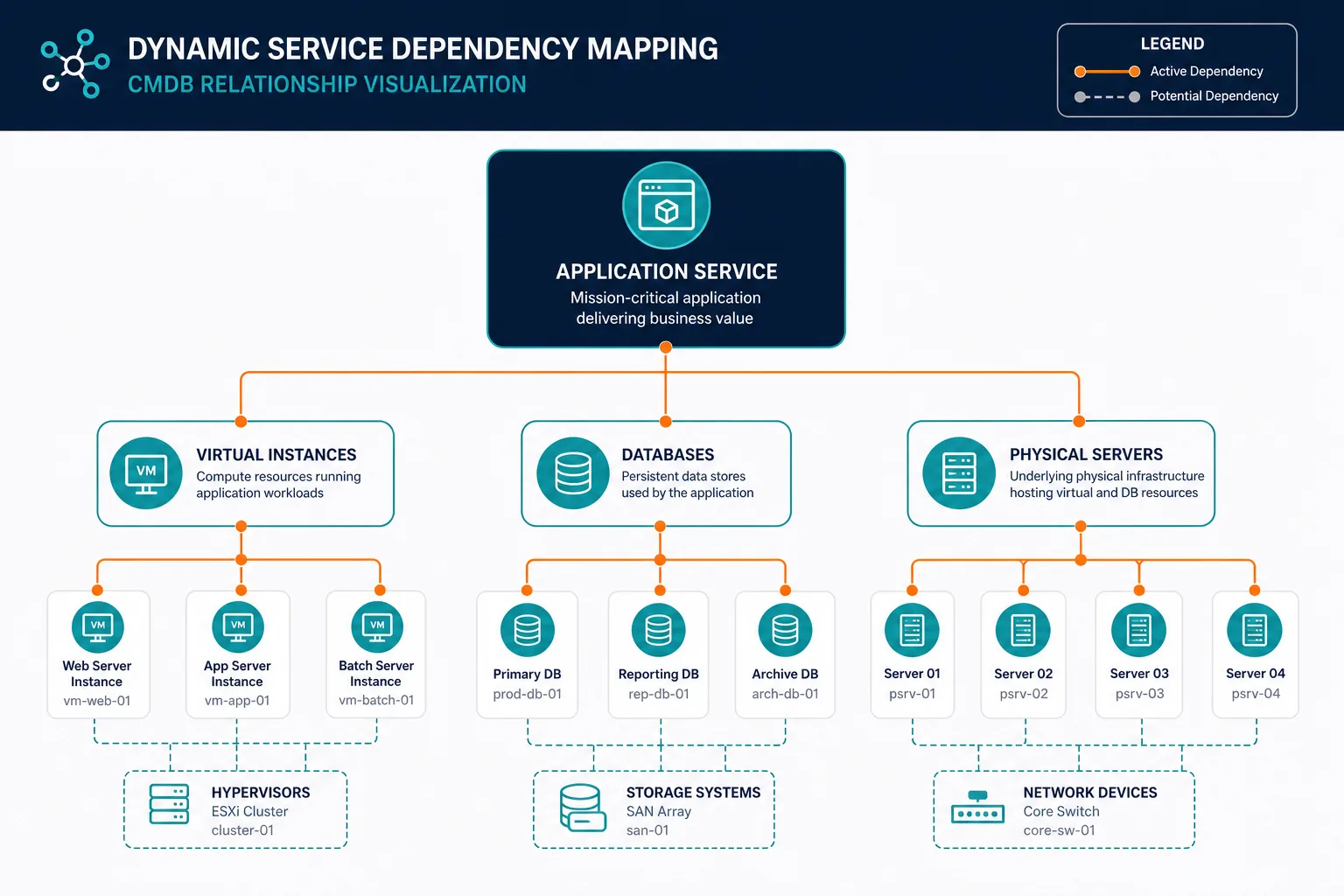Click the "prod-db-01" identifier
This screenshot has width=1344, height=896.
[528, 694]
